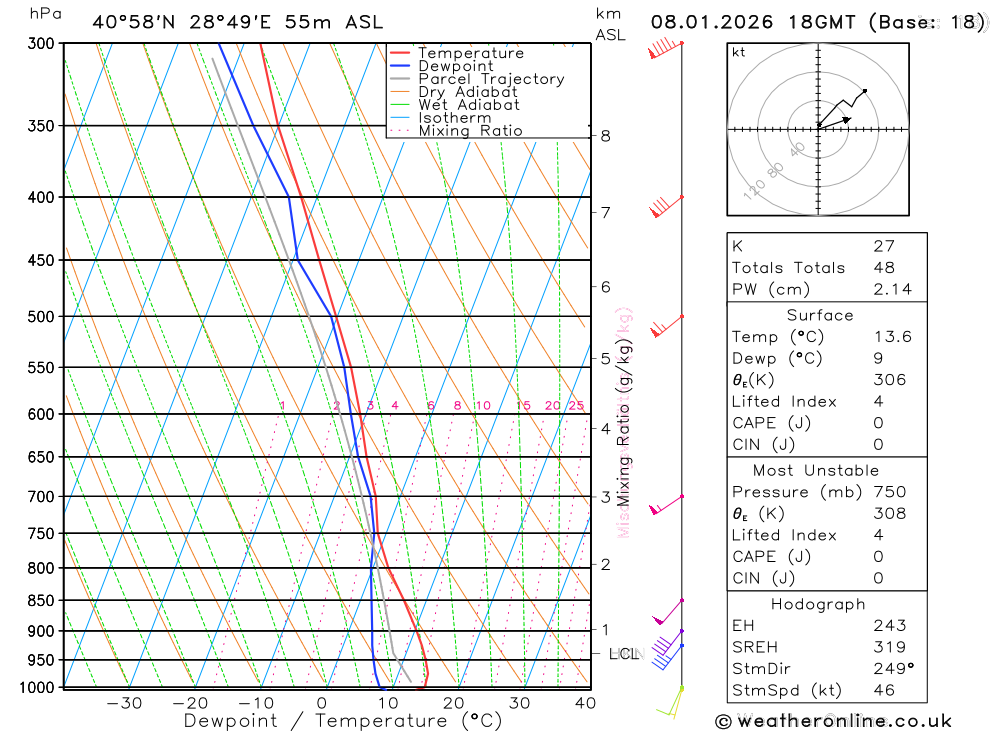Click the 850 pressure level label

coord(41,600)
